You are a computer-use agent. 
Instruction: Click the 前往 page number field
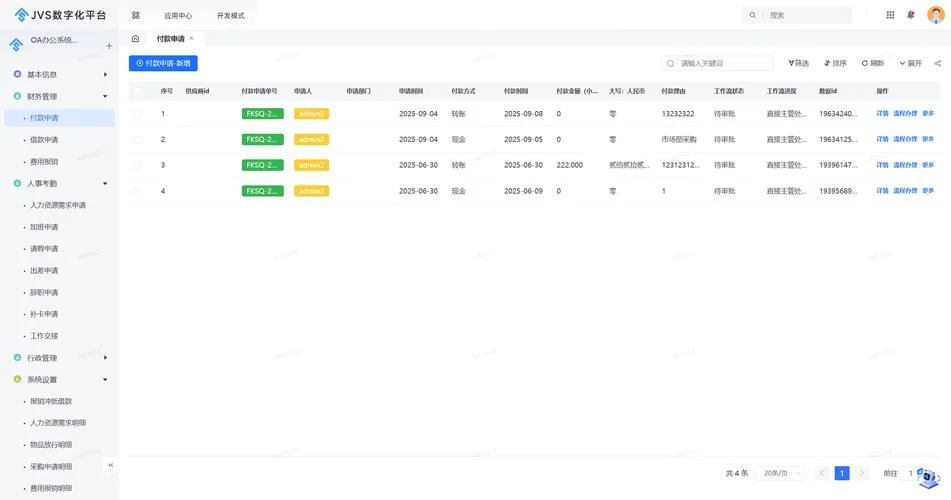(x=910, y=473)
